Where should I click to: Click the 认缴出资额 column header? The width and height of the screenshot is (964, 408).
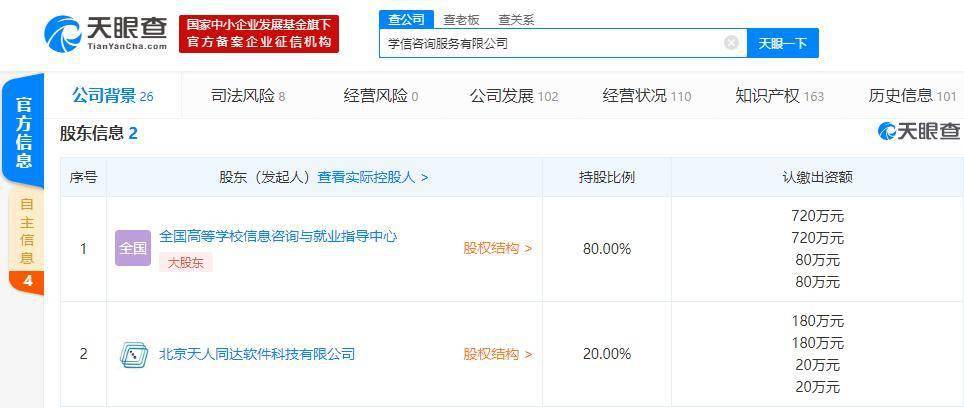[817, 178]
